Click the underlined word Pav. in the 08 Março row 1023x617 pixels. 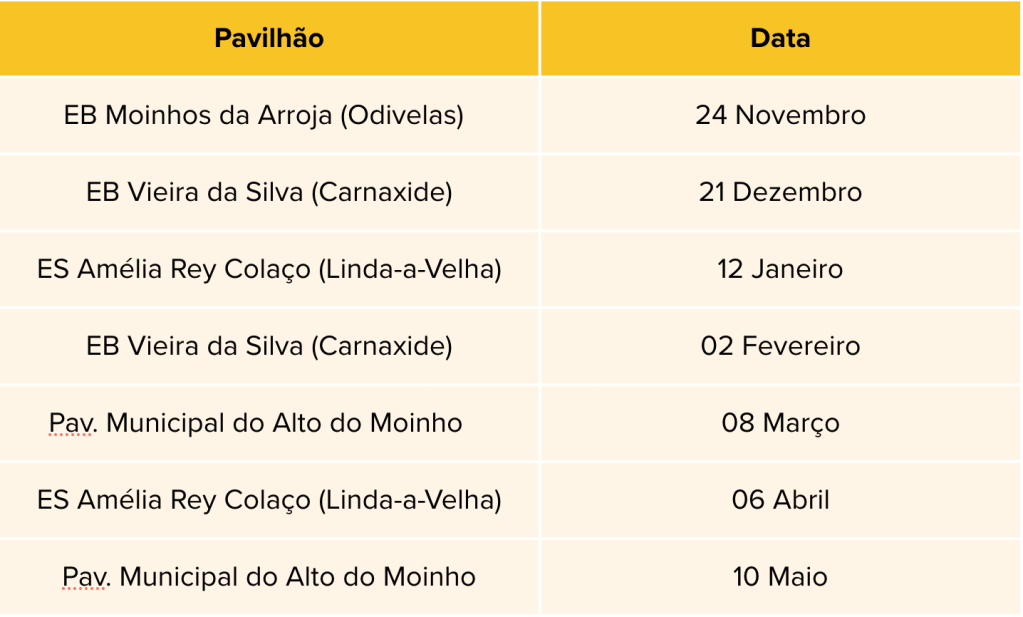73,423
